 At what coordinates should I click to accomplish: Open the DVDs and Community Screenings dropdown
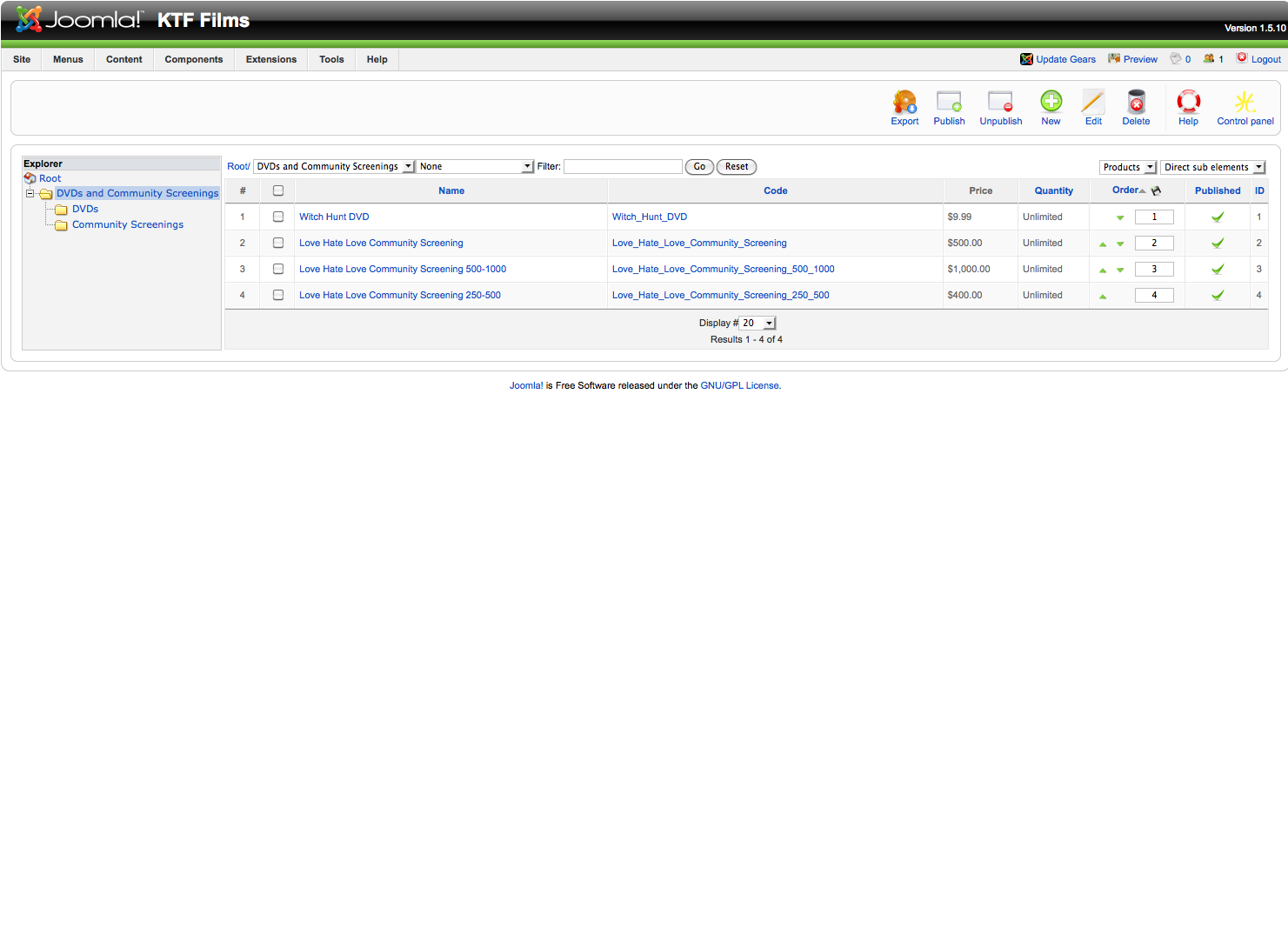click(334, 166)
